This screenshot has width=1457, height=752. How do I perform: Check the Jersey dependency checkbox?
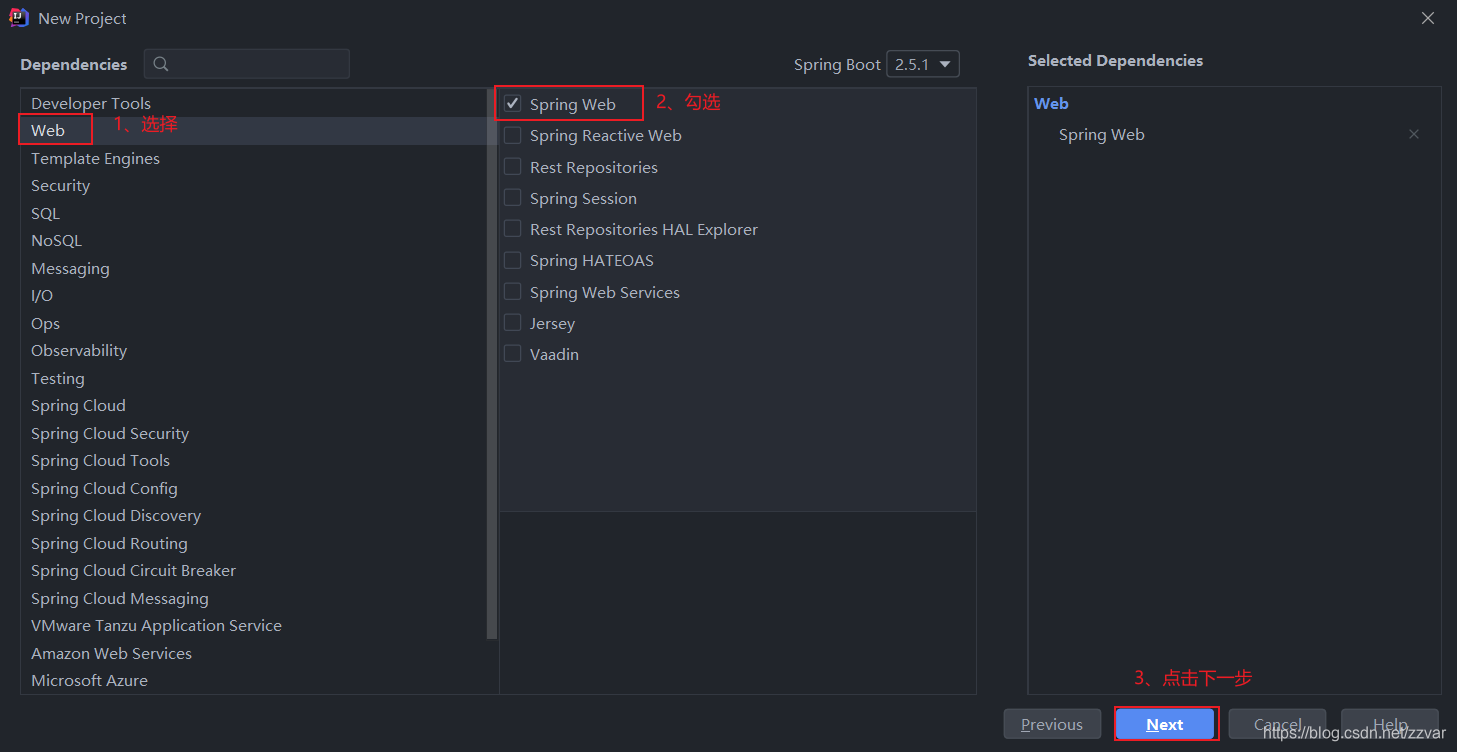point(513,323)
